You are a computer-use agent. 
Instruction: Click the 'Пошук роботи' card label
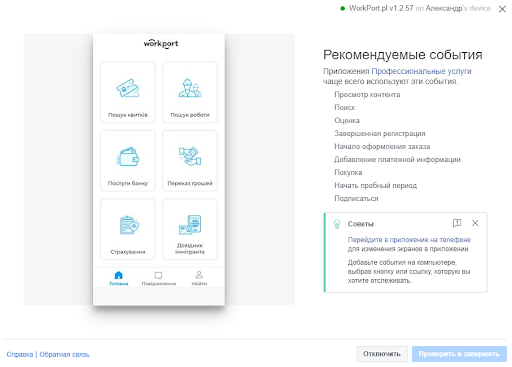click(190, 115)
